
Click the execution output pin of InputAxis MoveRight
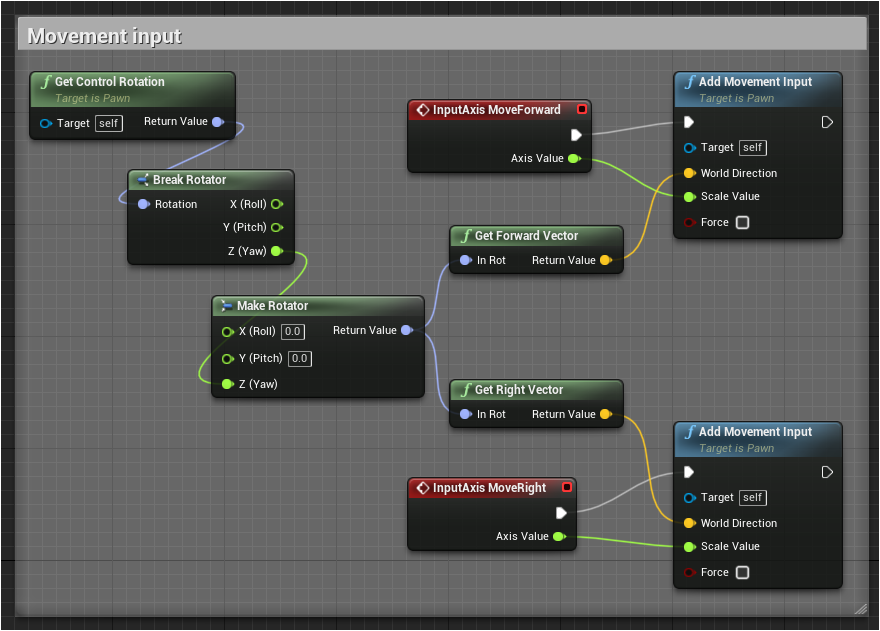(x=561, y=513)
